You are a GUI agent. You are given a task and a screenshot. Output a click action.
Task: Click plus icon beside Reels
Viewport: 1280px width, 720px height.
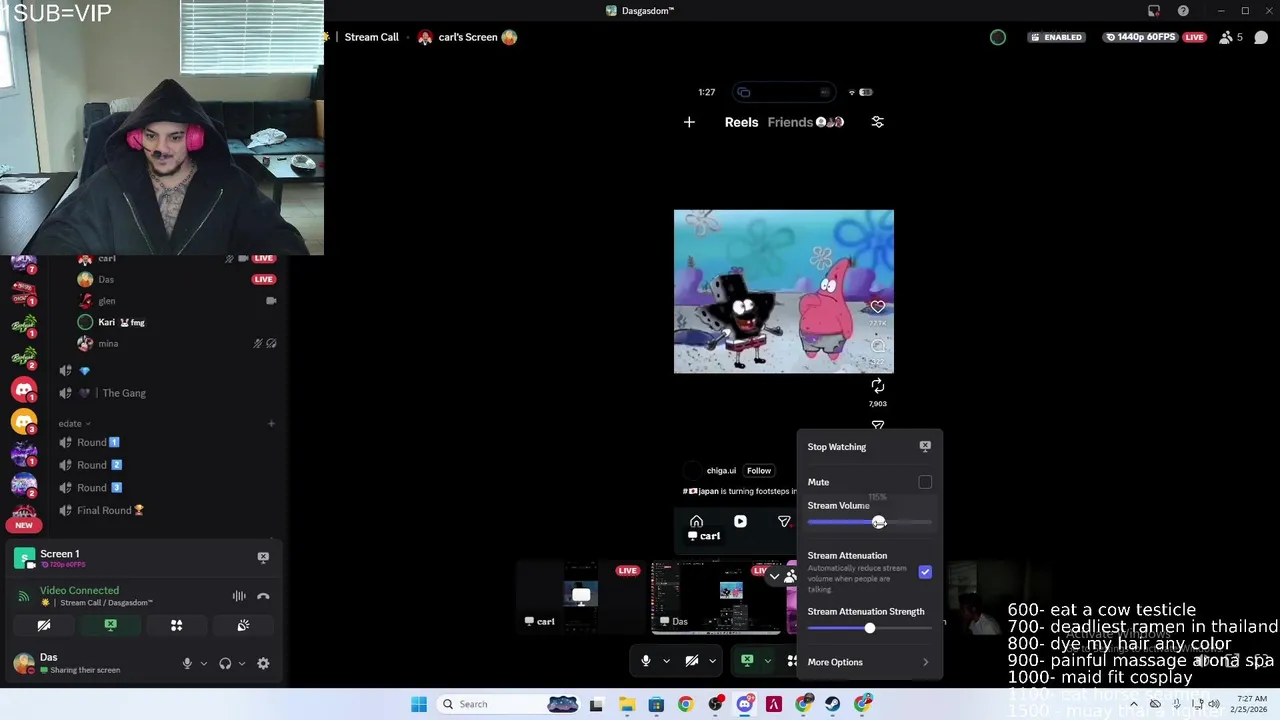tap(689, 122)
